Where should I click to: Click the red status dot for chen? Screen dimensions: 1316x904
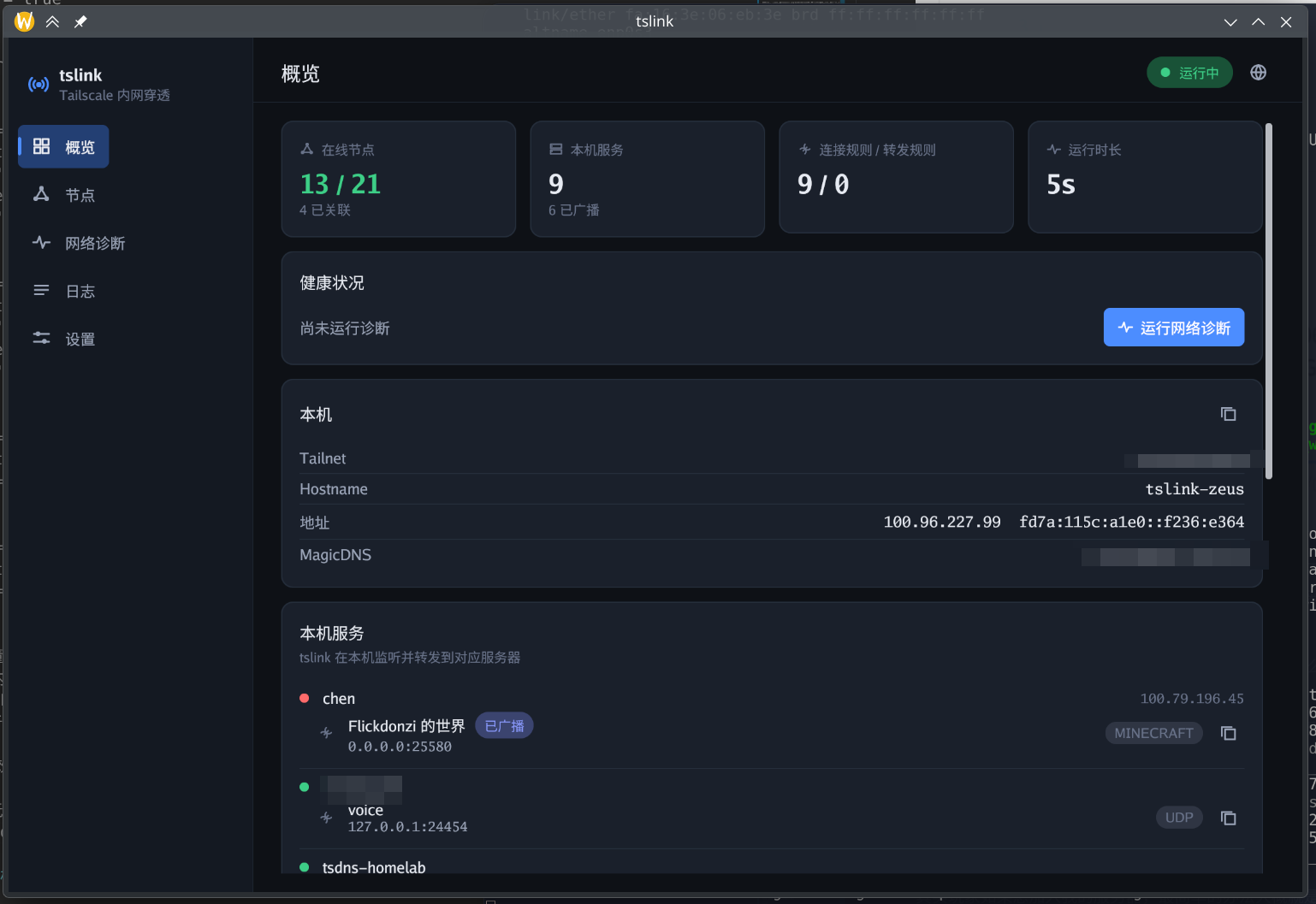(x=304, y=698)
